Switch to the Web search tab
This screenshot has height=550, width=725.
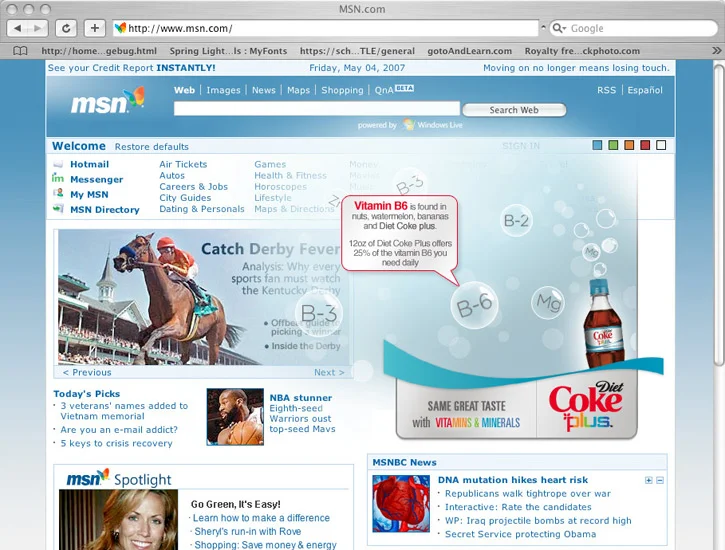tap(184, 90)
